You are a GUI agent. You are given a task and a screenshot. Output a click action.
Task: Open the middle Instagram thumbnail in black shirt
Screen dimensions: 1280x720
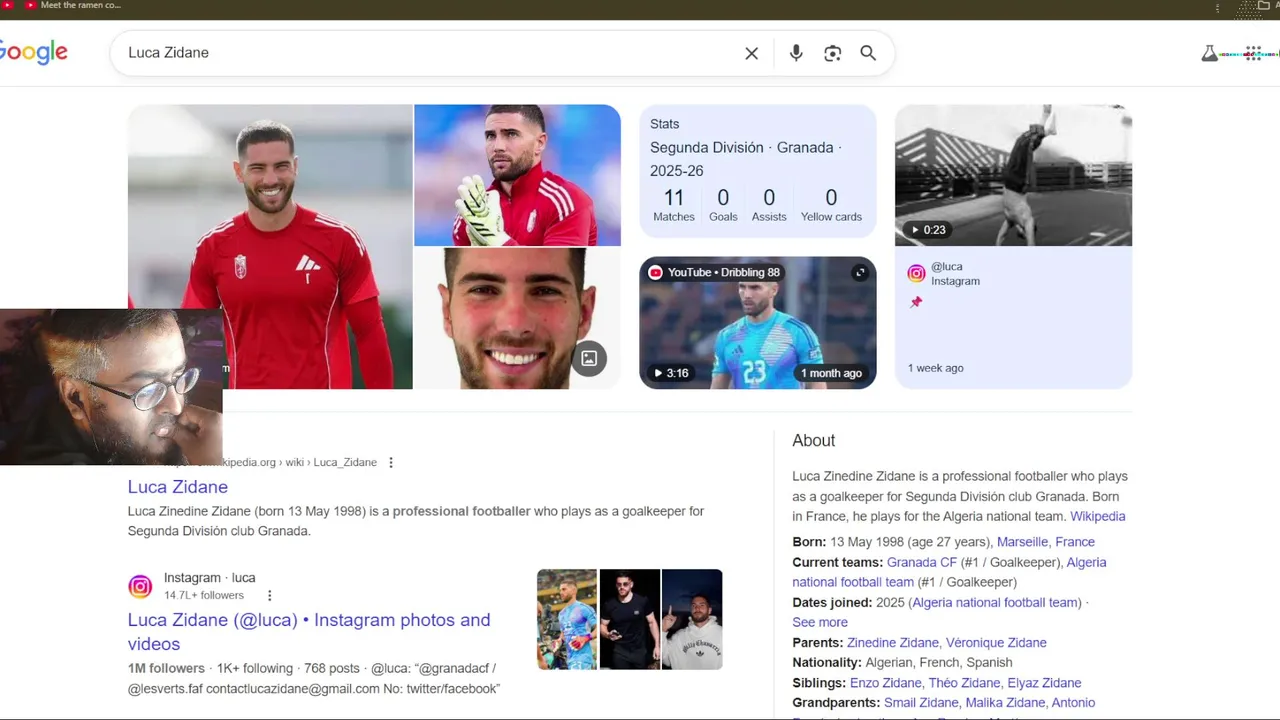point(630,619)
